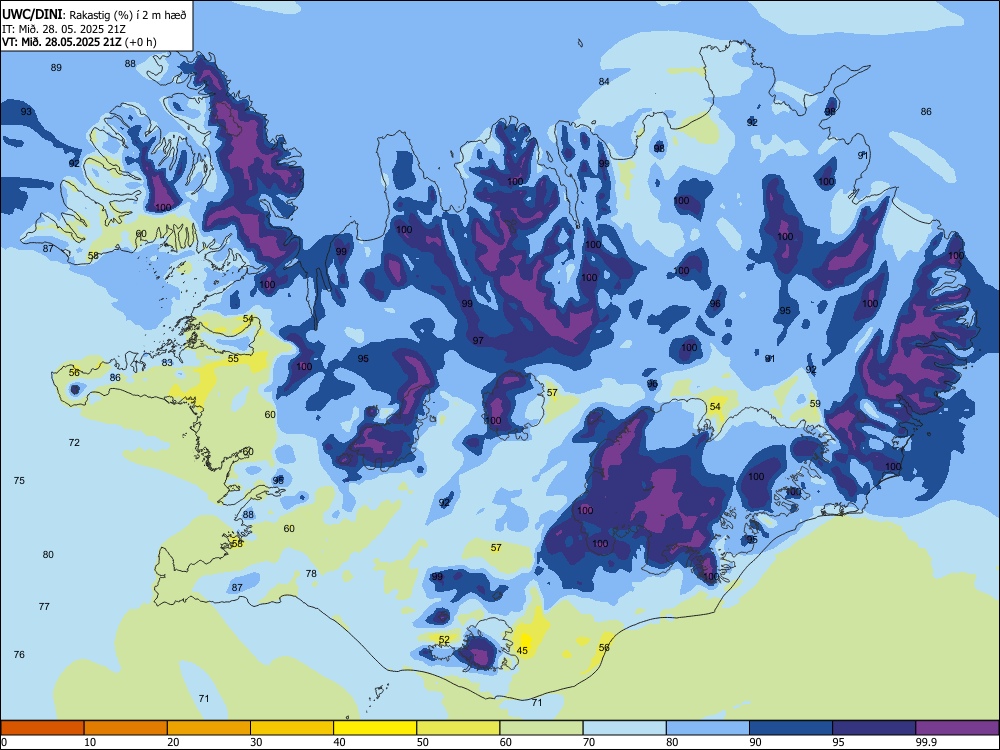Click the 'IT: Mið. 28. 05. 2025 21Z' line
The image size is (1000, 750).
pos(62,29)
